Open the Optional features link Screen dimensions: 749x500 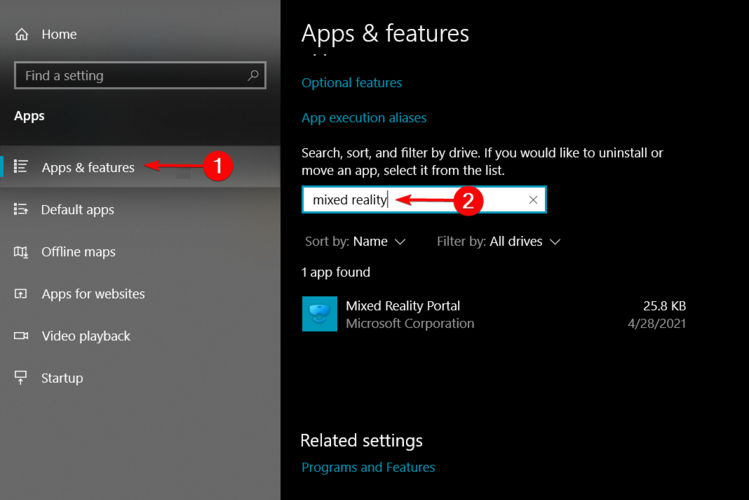352,83
